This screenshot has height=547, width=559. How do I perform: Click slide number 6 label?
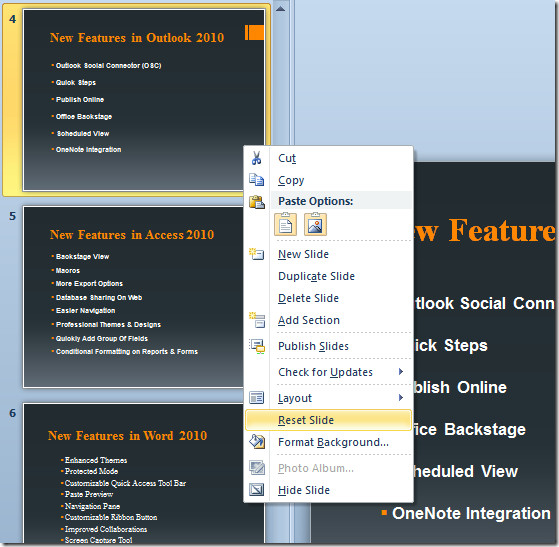point(12,413)
